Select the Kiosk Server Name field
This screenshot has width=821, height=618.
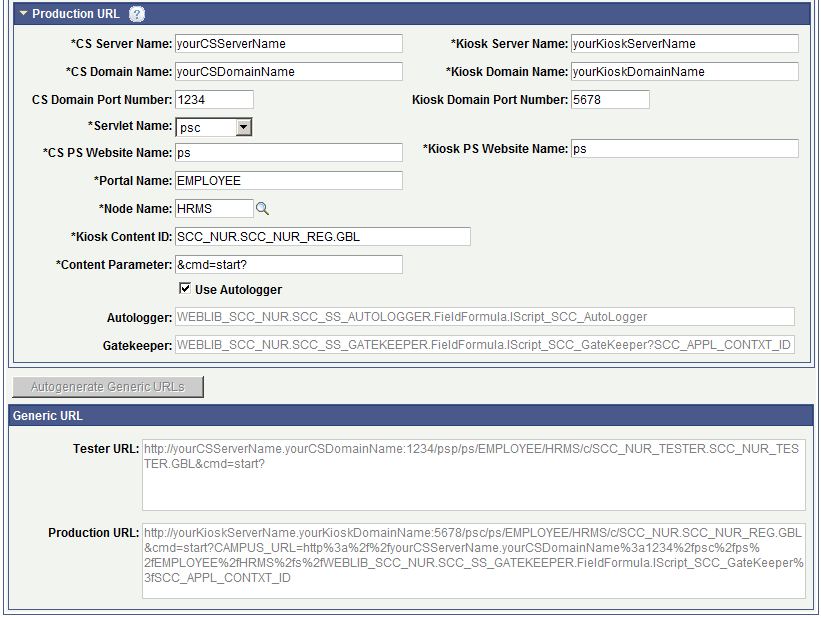click(685, 43)
